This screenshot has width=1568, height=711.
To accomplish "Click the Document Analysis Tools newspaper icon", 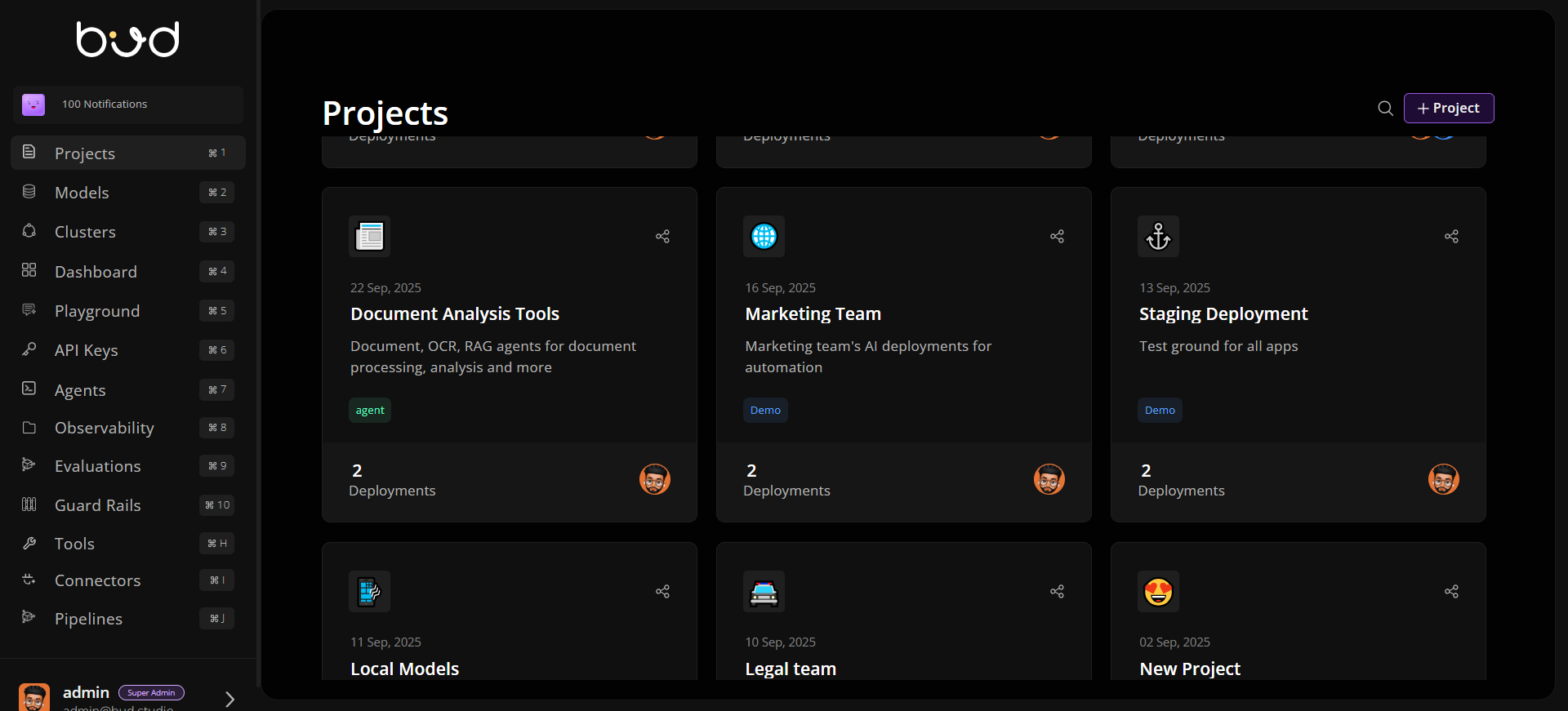I will [369, 236].
